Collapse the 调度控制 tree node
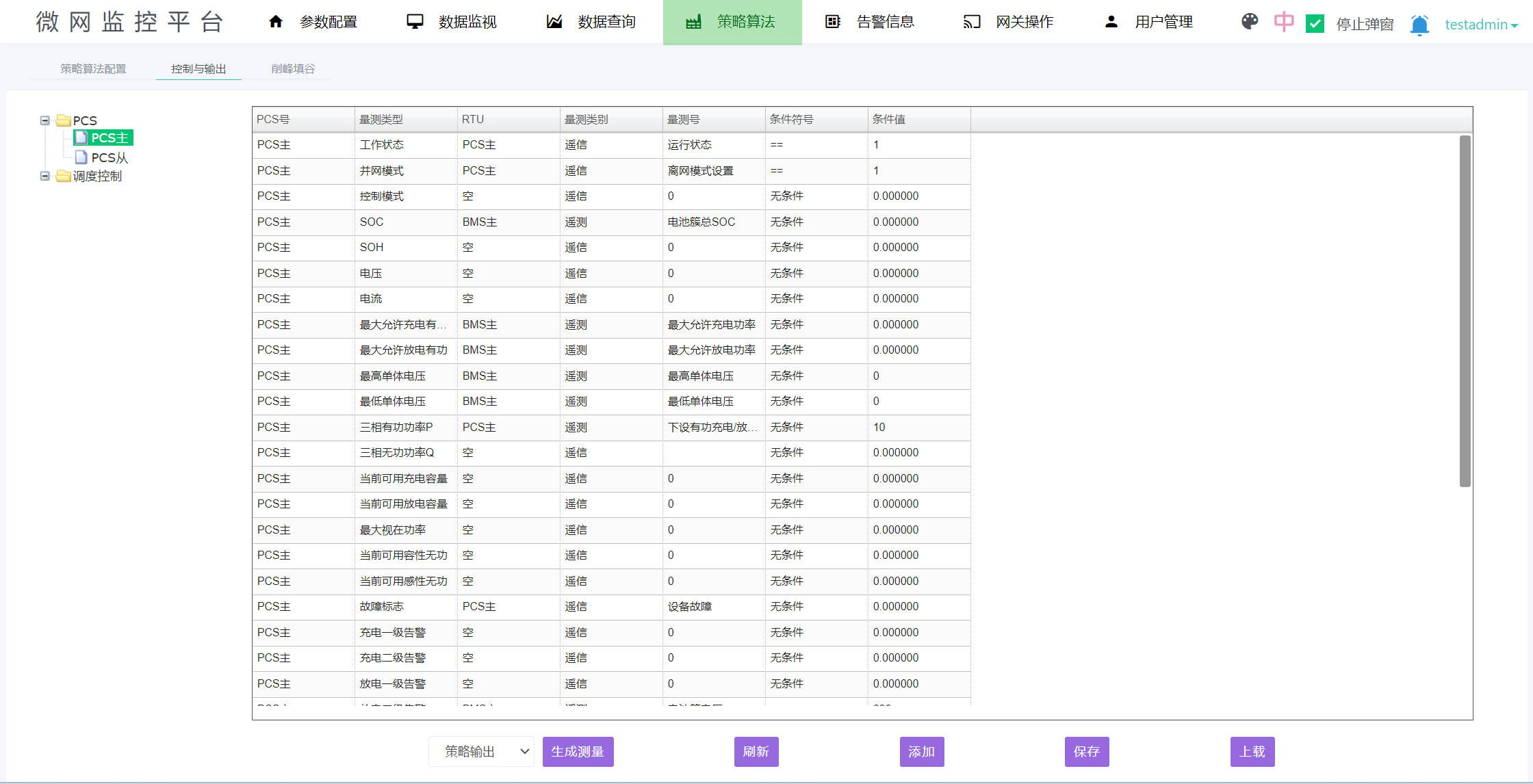 [x=45, y=176]
